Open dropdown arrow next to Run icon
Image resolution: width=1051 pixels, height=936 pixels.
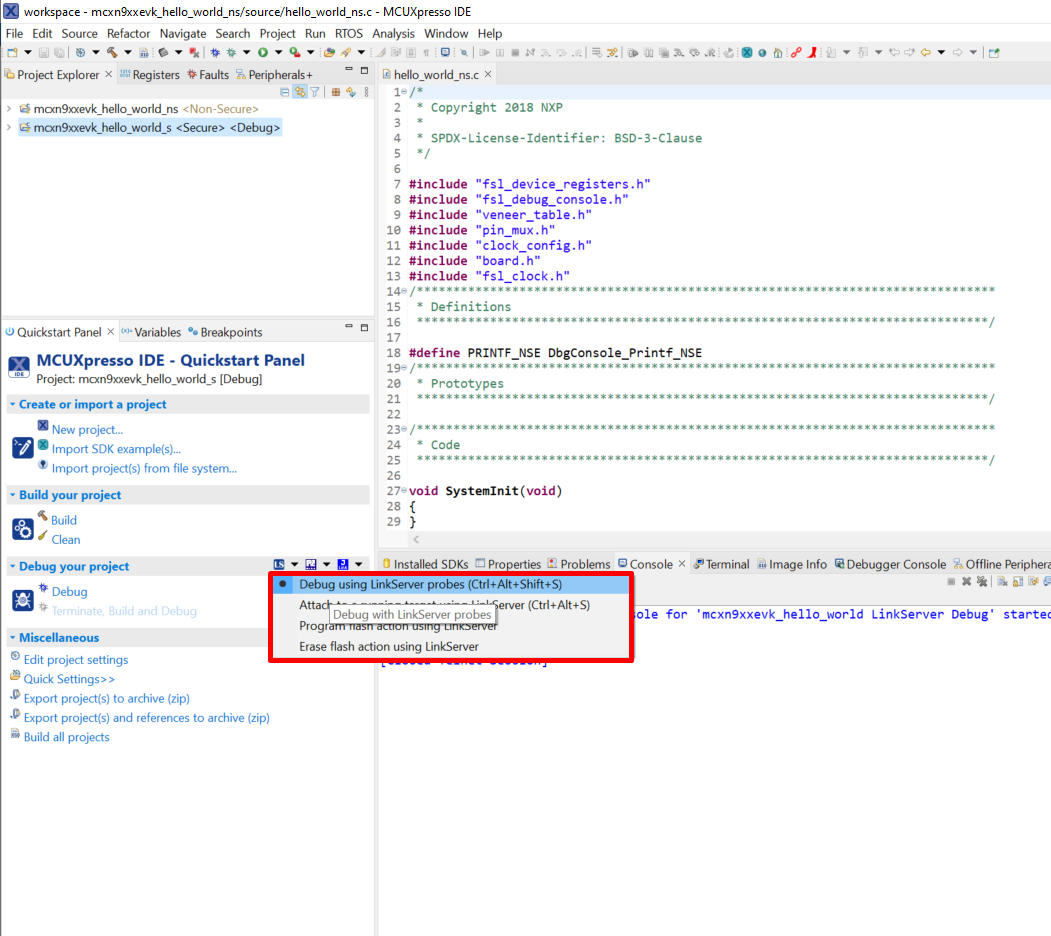(277, 52)
